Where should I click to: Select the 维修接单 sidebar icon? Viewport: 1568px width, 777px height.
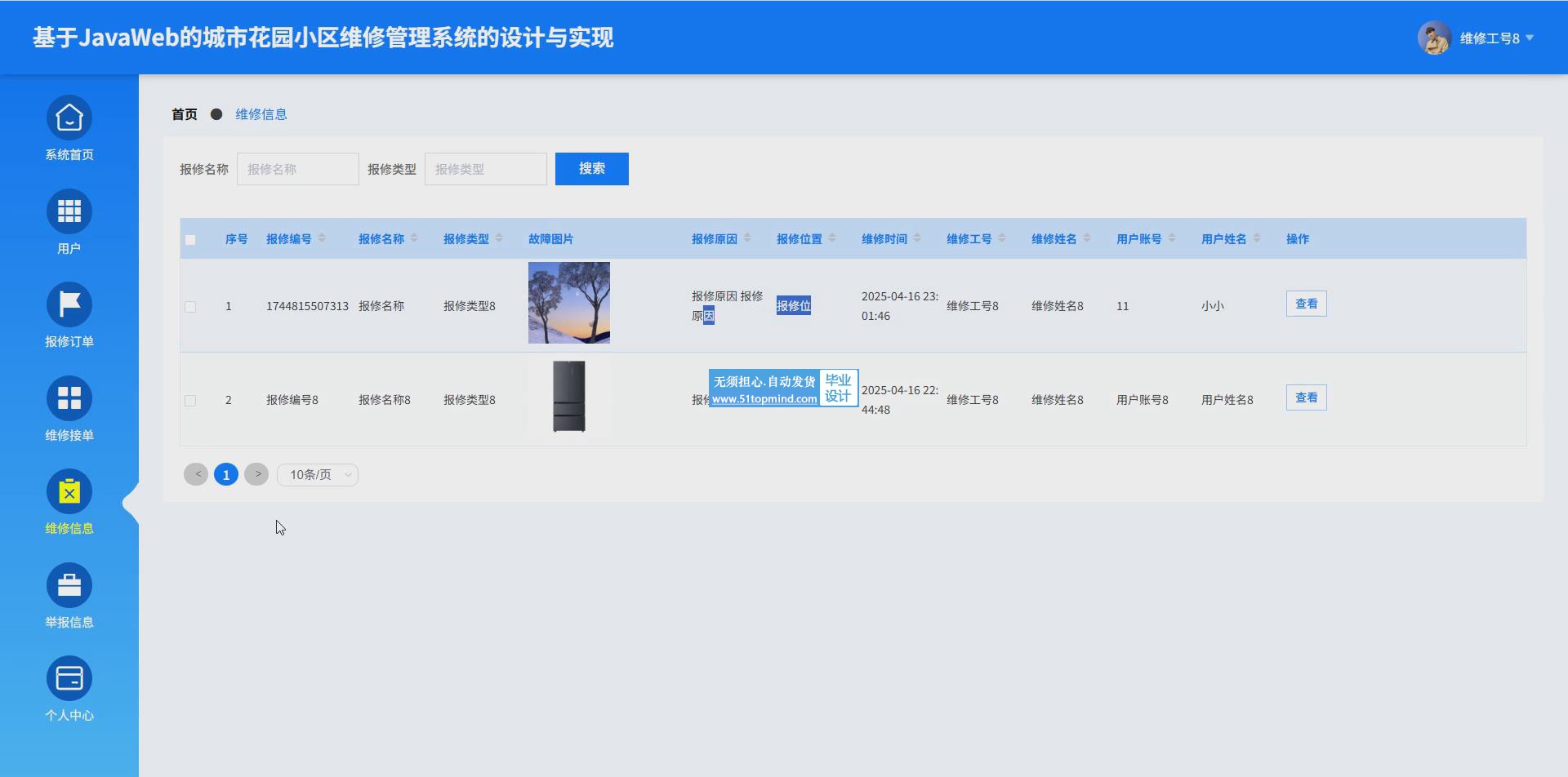[x=69, y=399]
